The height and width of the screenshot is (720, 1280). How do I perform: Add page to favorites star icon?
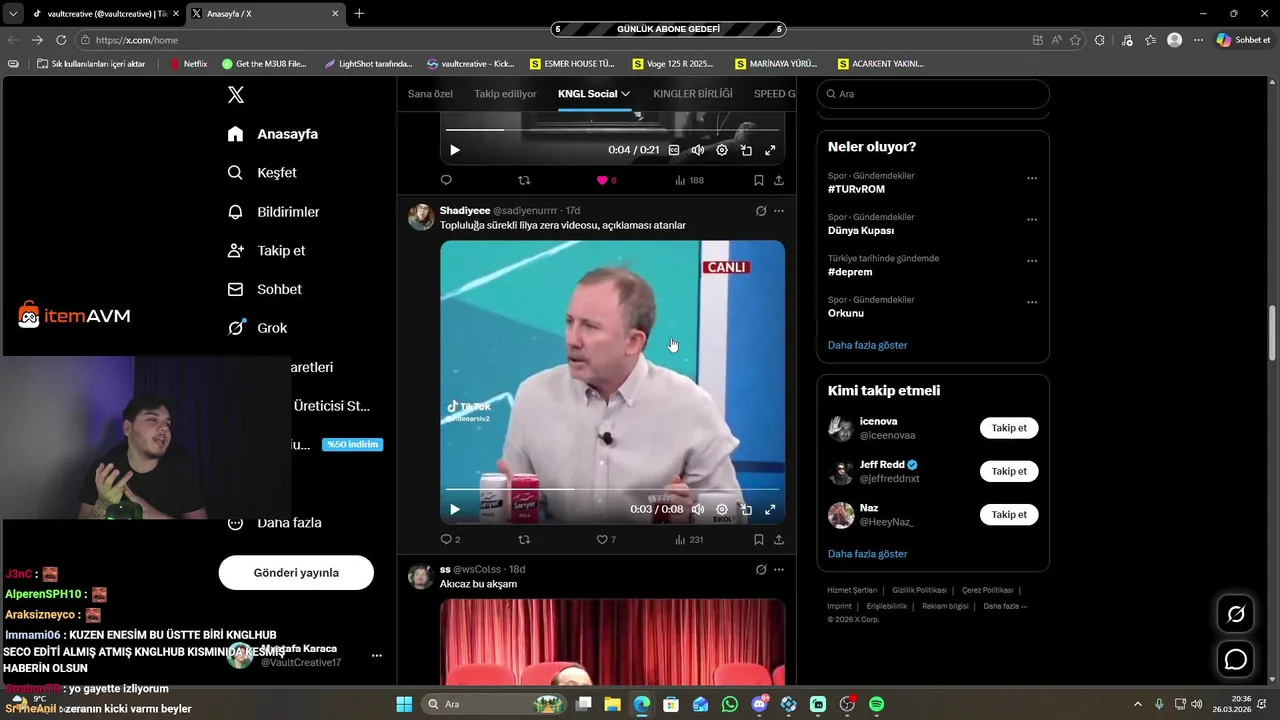(1076, 40)
